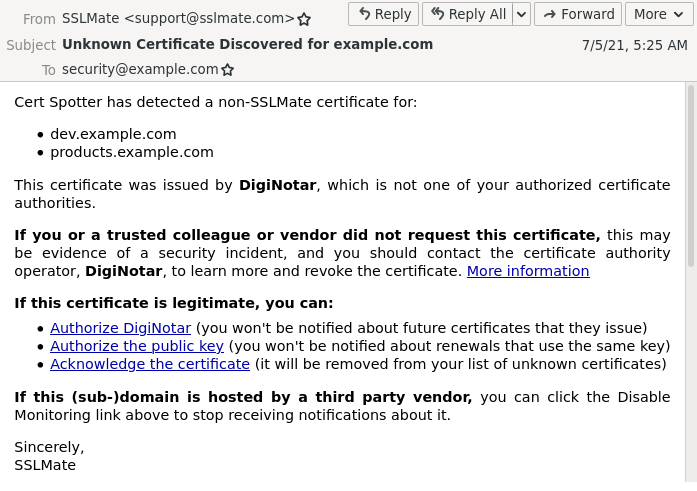Follow the Authorize DigiNotar link
The height and width of the screenshot is (491, 697).
pos(120,328)
